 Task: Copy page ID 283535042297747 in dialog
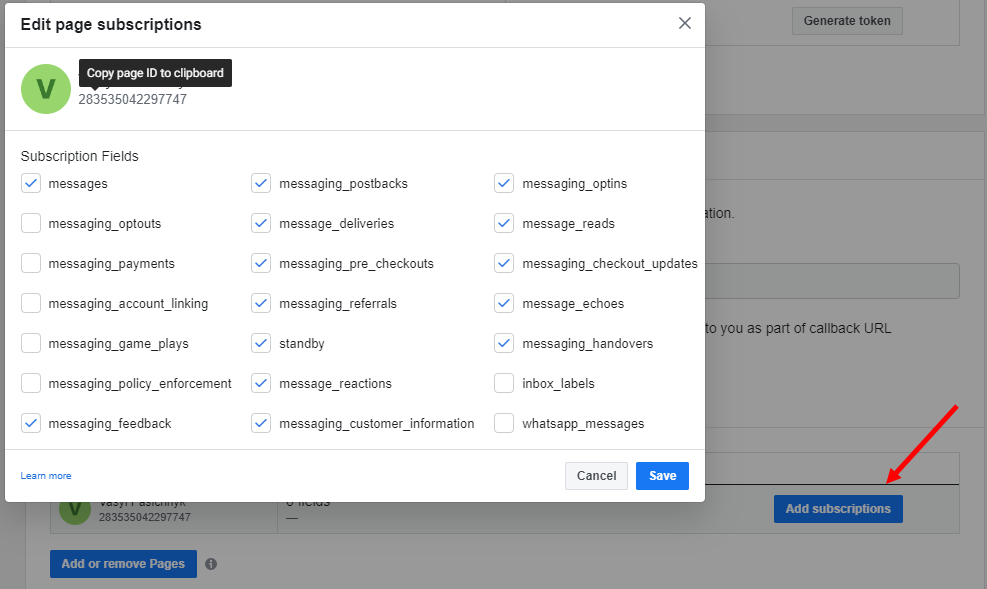tap(132, 99)
